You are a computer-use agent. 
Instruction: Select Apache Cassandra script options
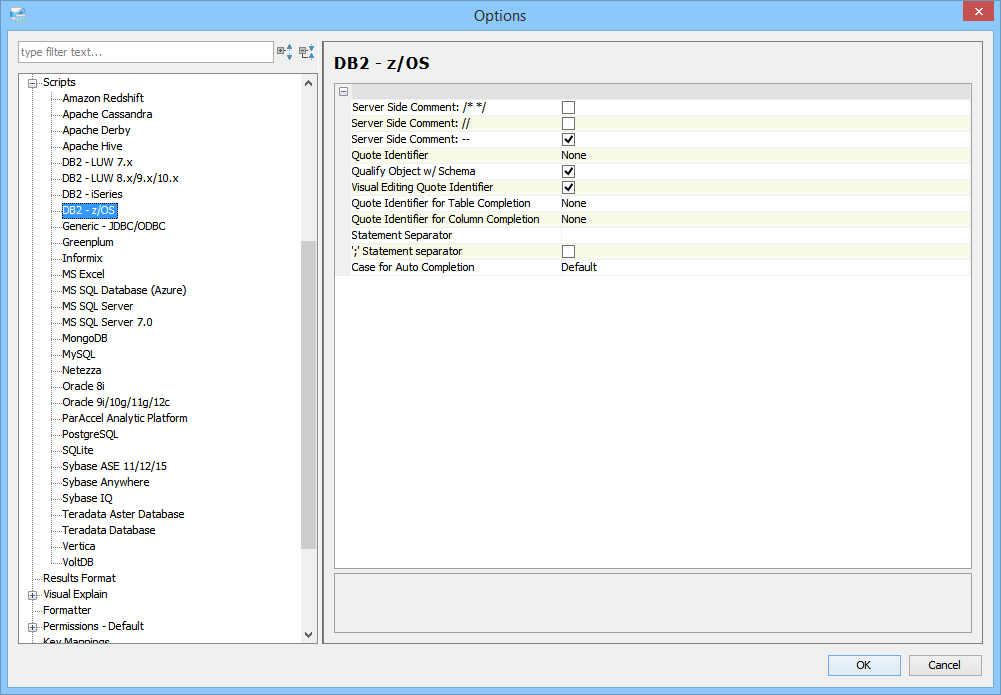click(107, 114)
